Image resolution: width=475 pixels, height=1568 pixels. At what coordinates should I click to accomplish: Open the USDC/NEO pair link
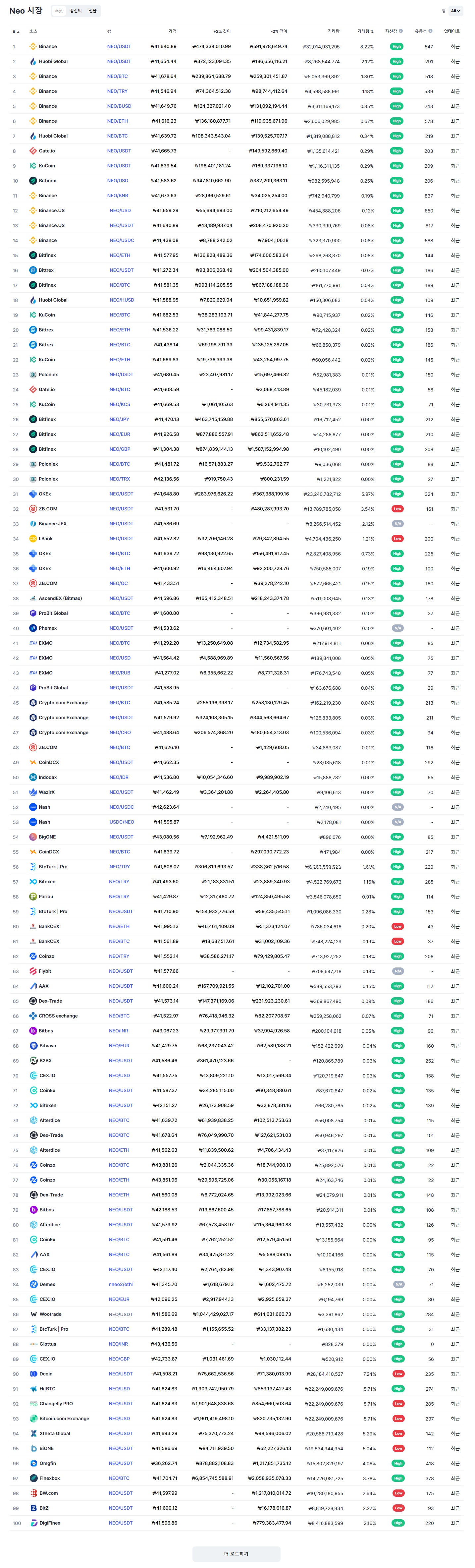click(x=122, y=822)
